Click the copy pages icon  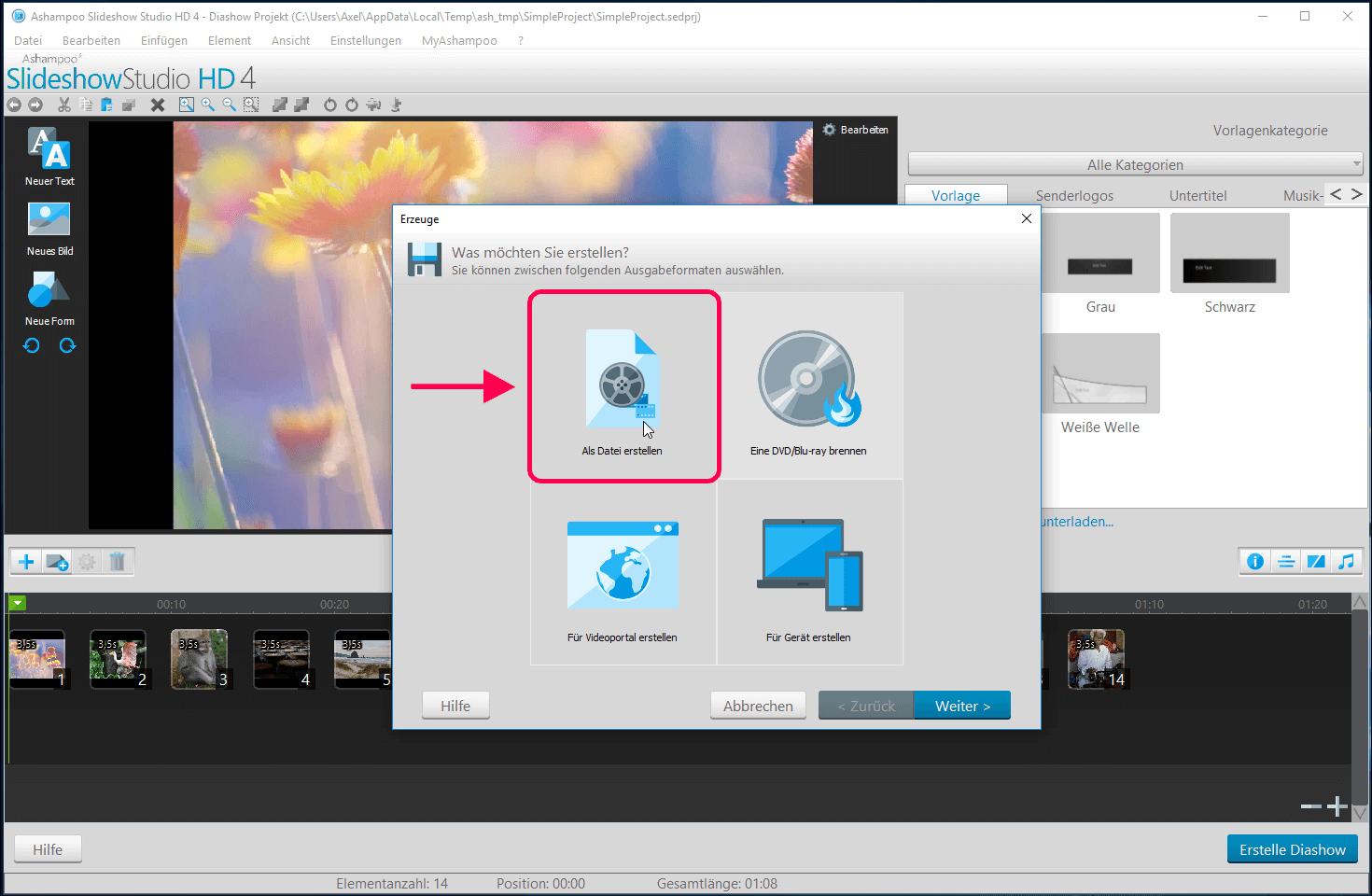tap(86, 105)
